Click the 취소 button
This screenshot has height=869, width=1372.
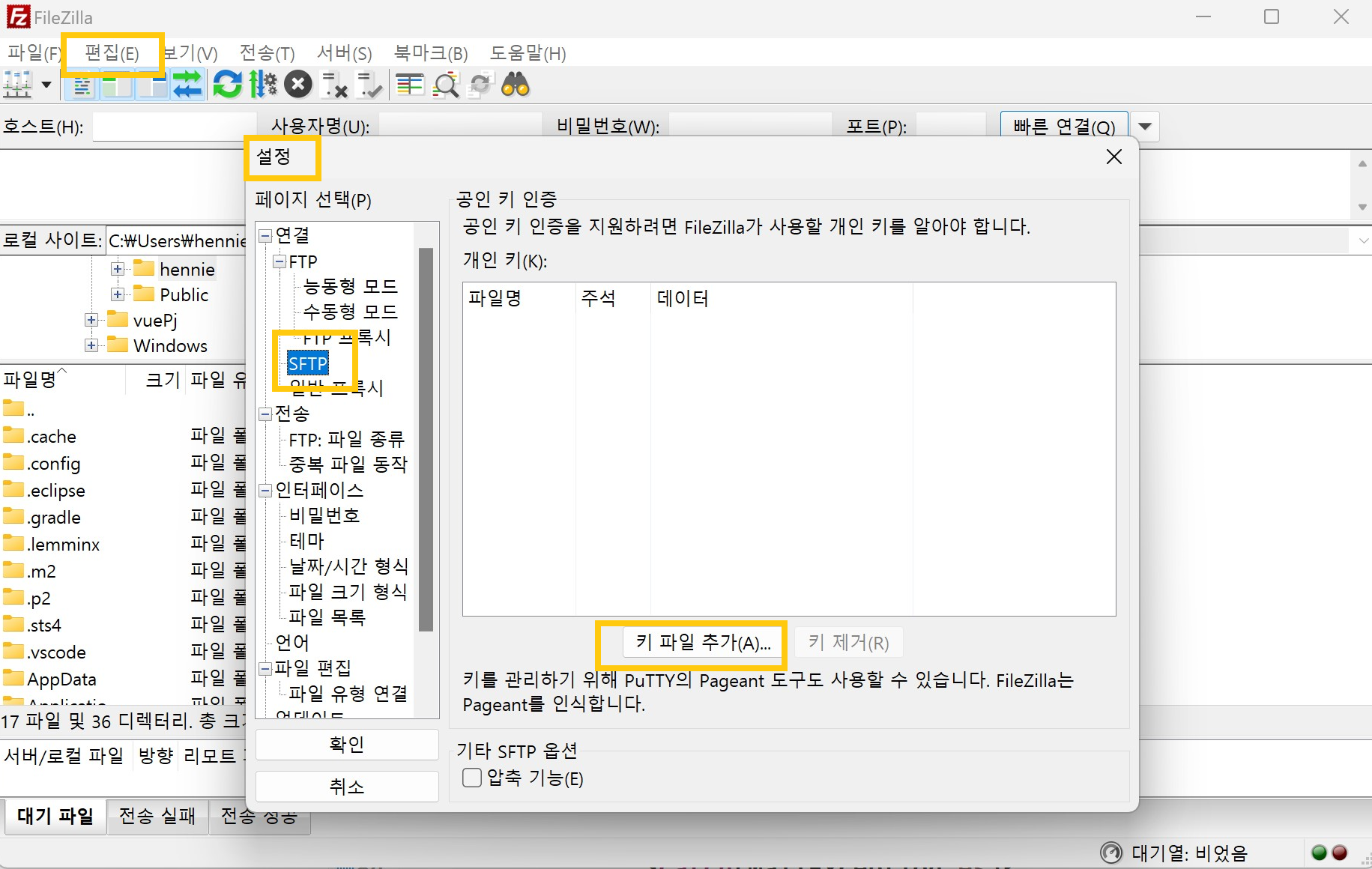click(347, 787)
